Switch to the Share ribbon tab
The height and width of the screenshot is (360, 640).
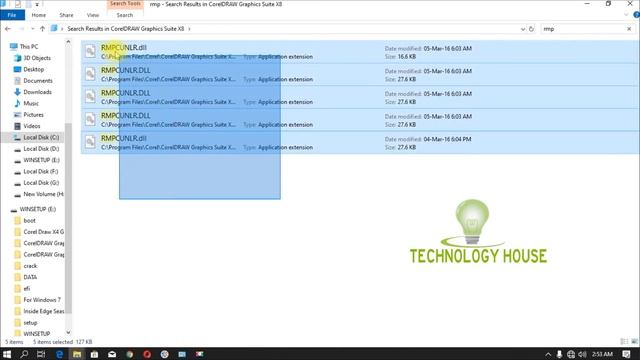click(x=66, y=15)
